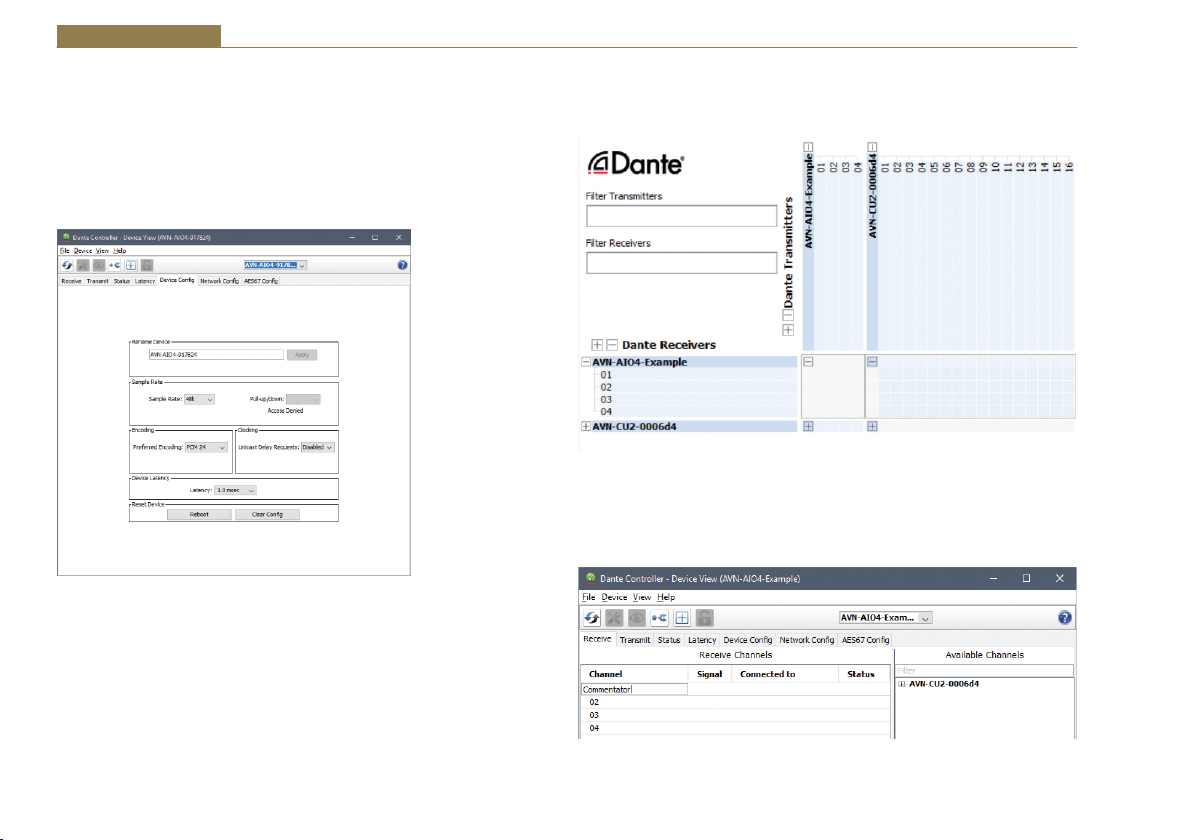Switch to Device Config tab in AVN-AIO4-Example window
The image size is (1192, 840).
(747, 640)
